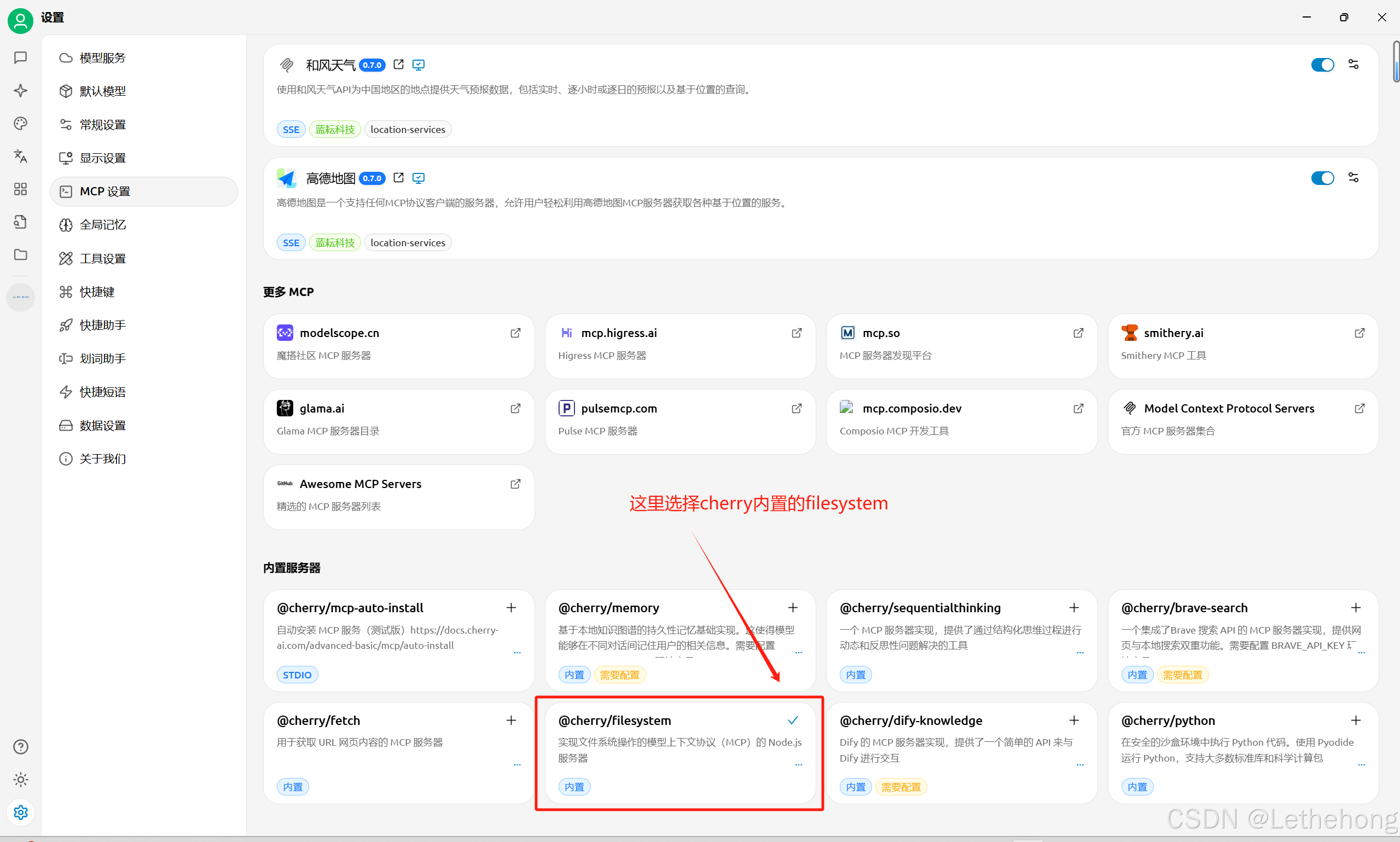Click the STDIO tag on mcp-auto-install
The height and width of the screenshot is (842, 1400).
pos(297,675)
